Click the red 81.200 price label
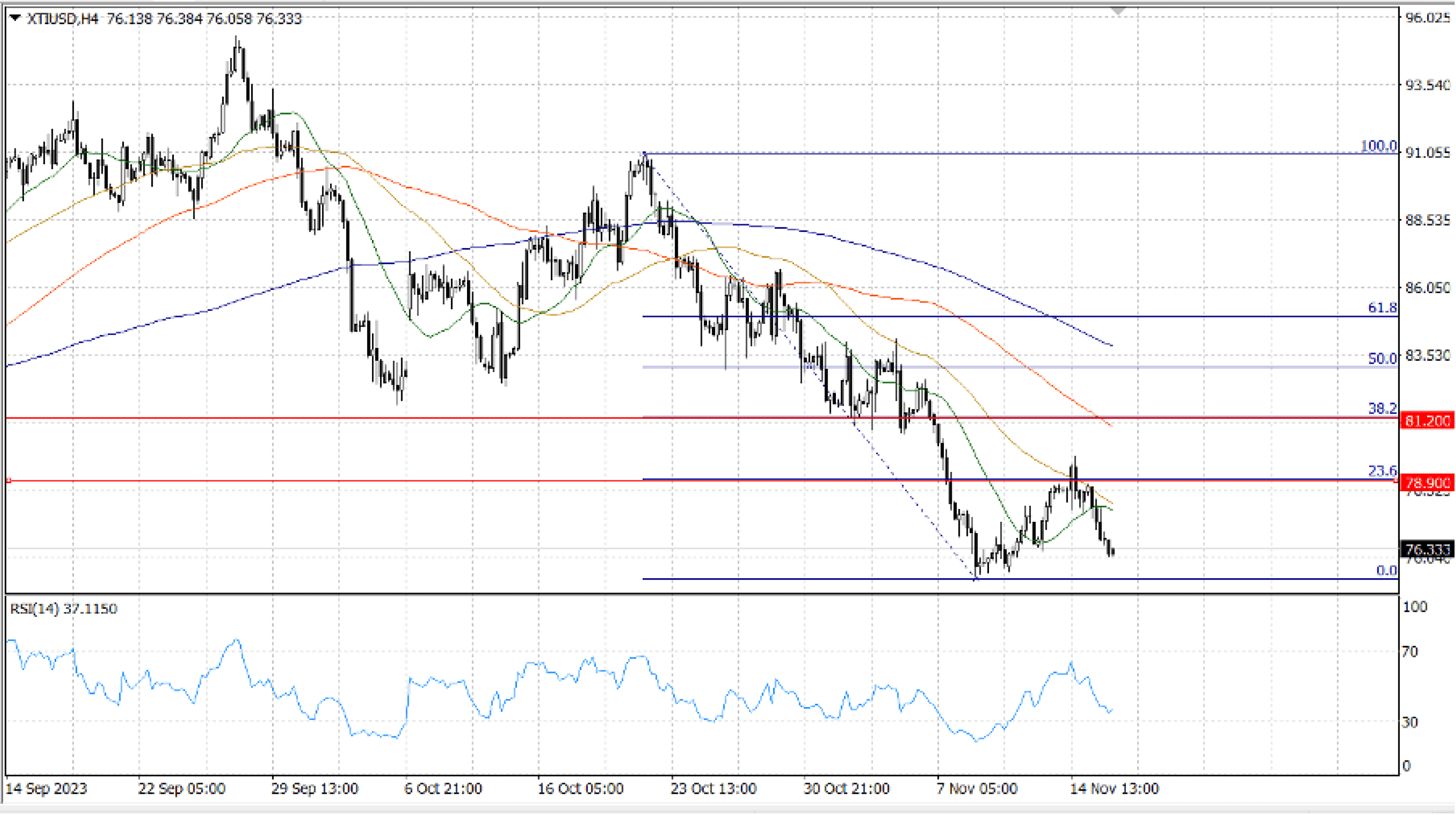1456x815 pixels. click(1427, 421)
